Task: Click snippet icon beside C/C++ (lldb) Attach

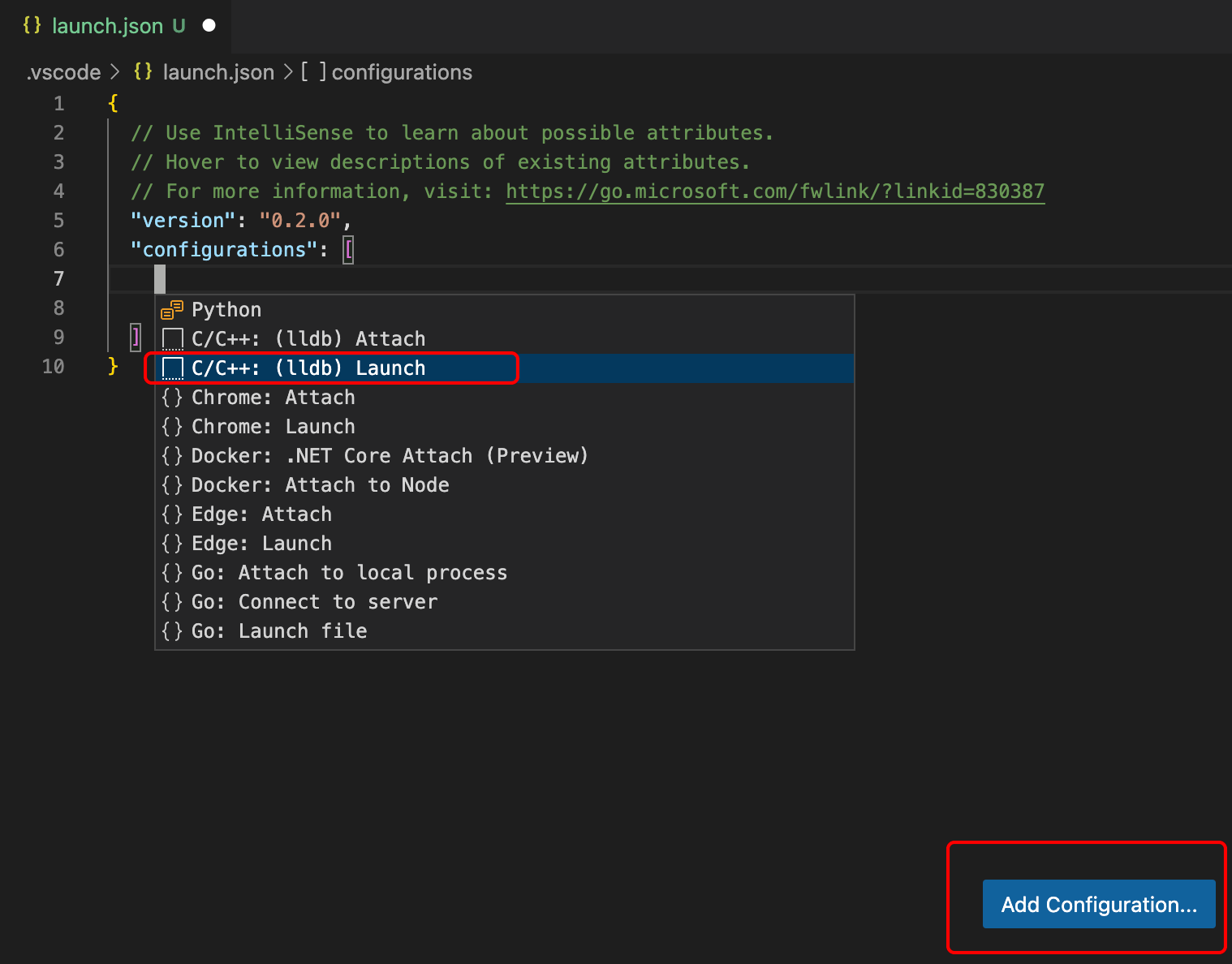Action: pyautogui.click(x=173, y=339)
